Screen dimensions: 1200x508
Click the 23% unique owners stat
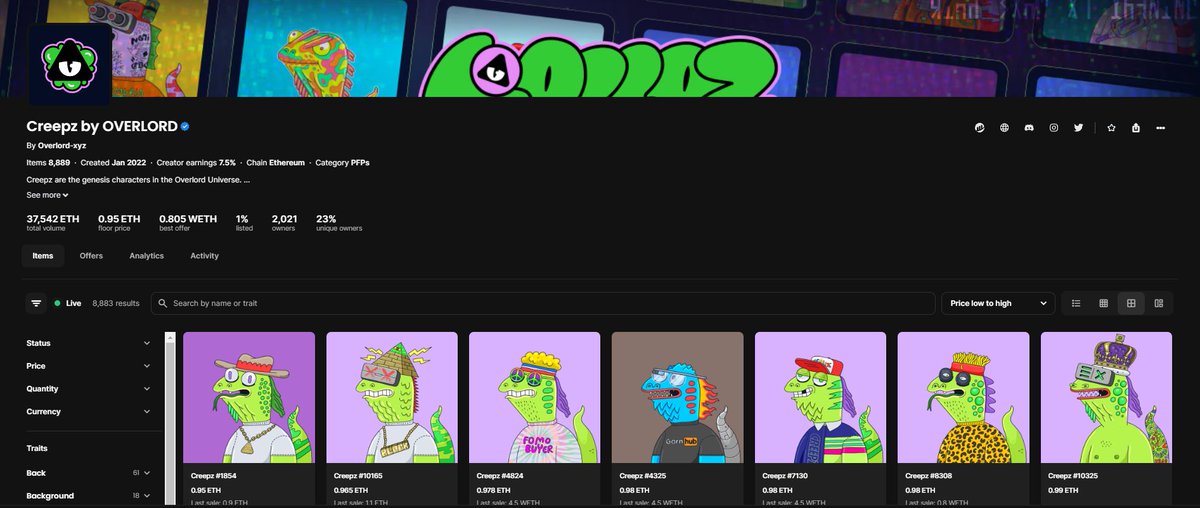pos(339,222)
